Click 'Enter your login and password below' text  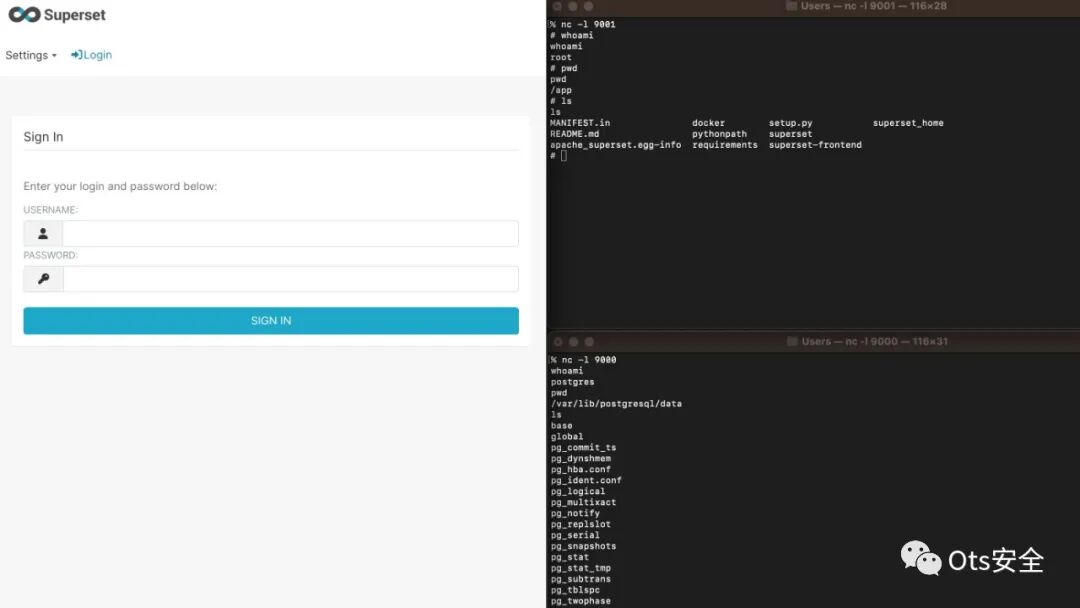click(120, 186)
